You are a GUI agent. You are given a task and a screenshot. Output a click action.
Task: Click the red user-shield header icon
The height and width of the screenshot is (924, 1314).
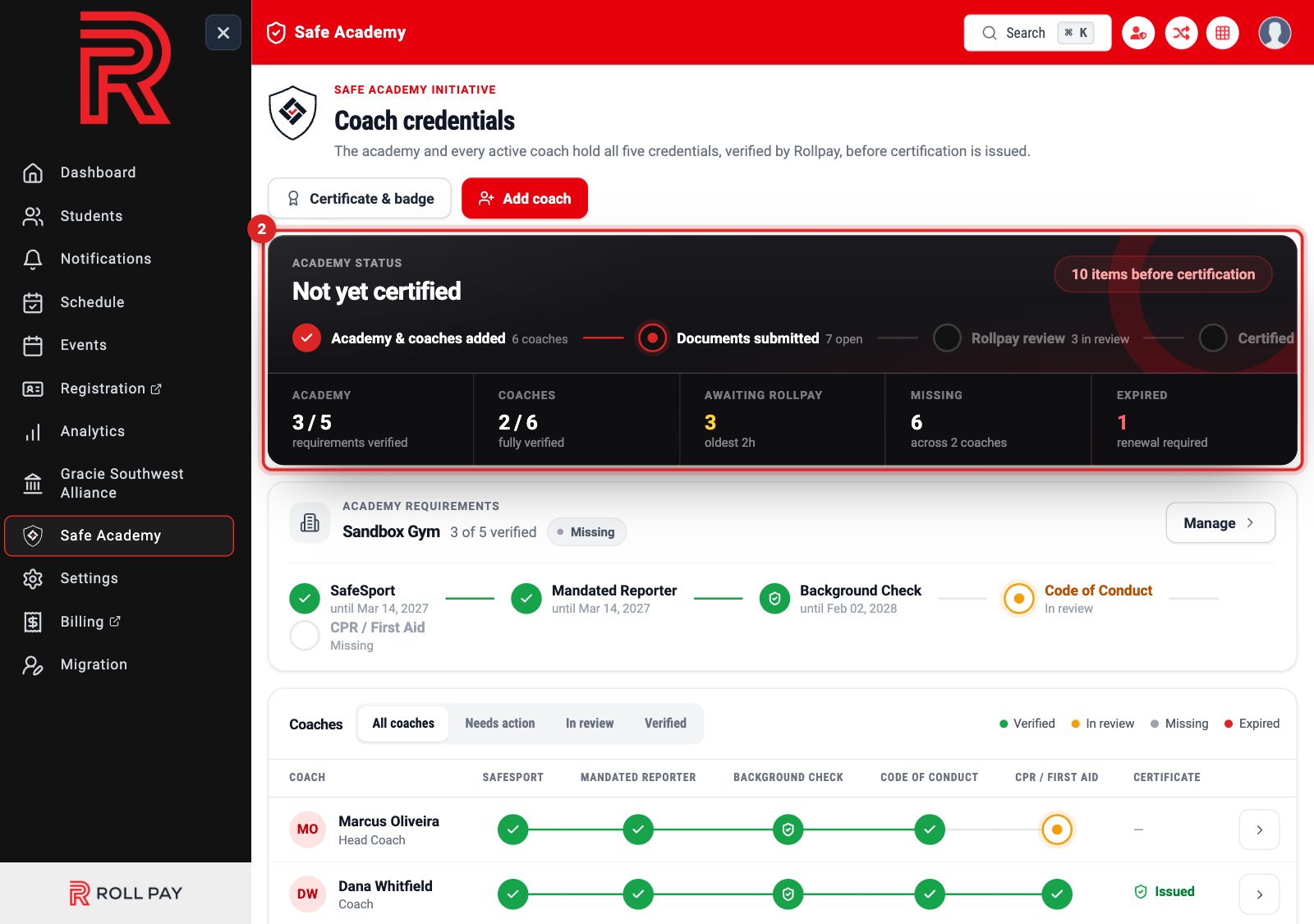(x=1138, y=33)
